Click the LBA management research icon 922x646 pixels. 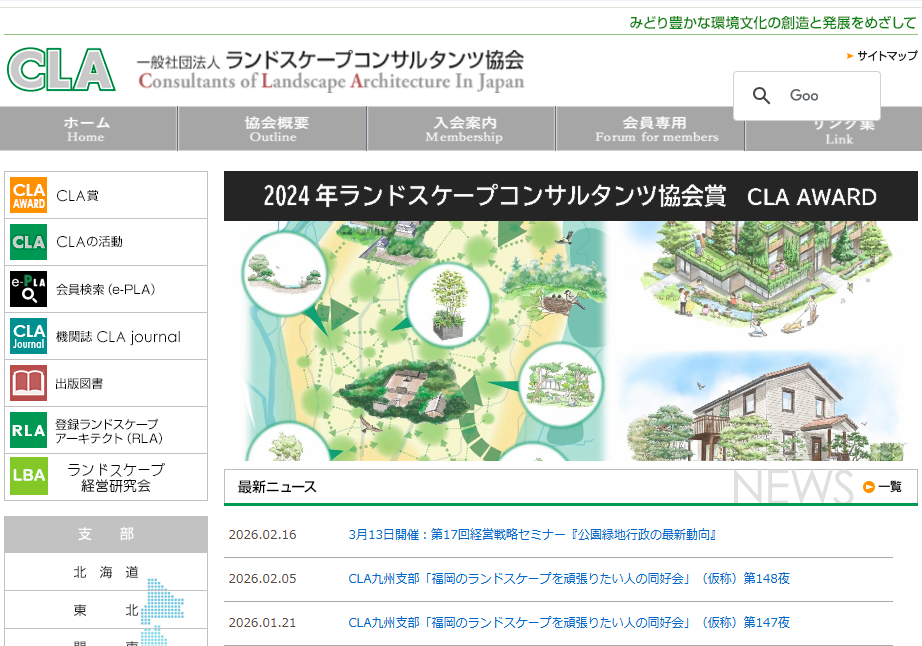(x=29, y=476)
